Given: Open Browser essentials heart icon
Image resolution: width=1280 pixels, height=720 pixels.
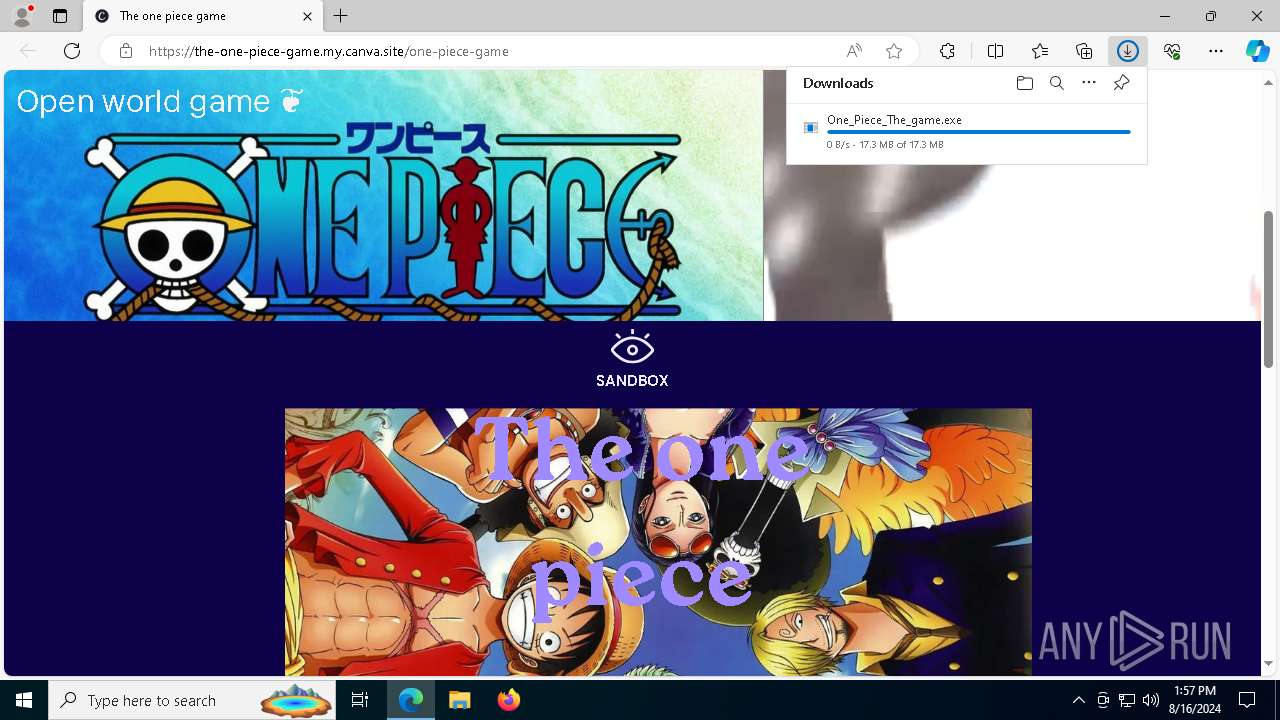Looking at the screenshot, I should [x=1172, y=51].
